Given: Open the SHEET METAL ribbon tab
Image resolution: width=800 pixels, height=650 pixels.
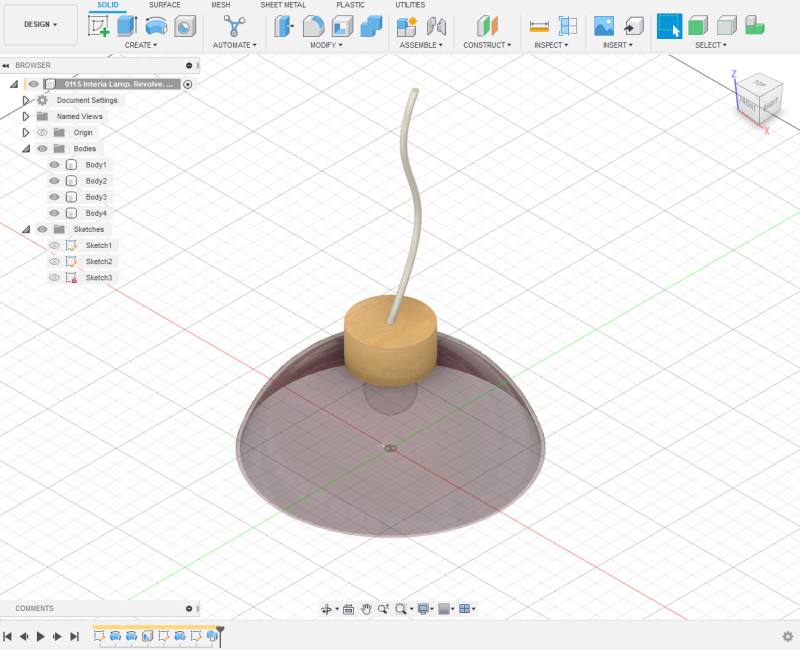Looking at the screenshot, I should pyautogui.click(x=283, y=5).
